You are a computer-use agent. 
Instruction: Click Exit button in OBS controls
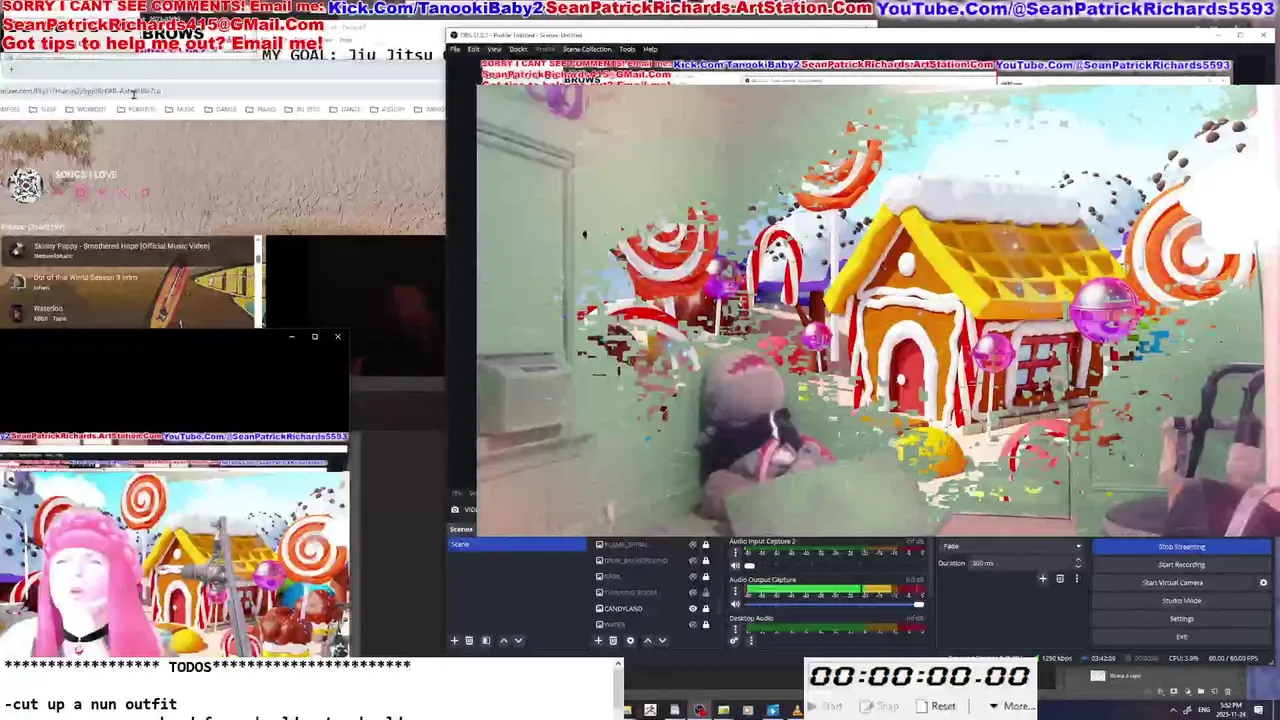(x=1181, y=637)
